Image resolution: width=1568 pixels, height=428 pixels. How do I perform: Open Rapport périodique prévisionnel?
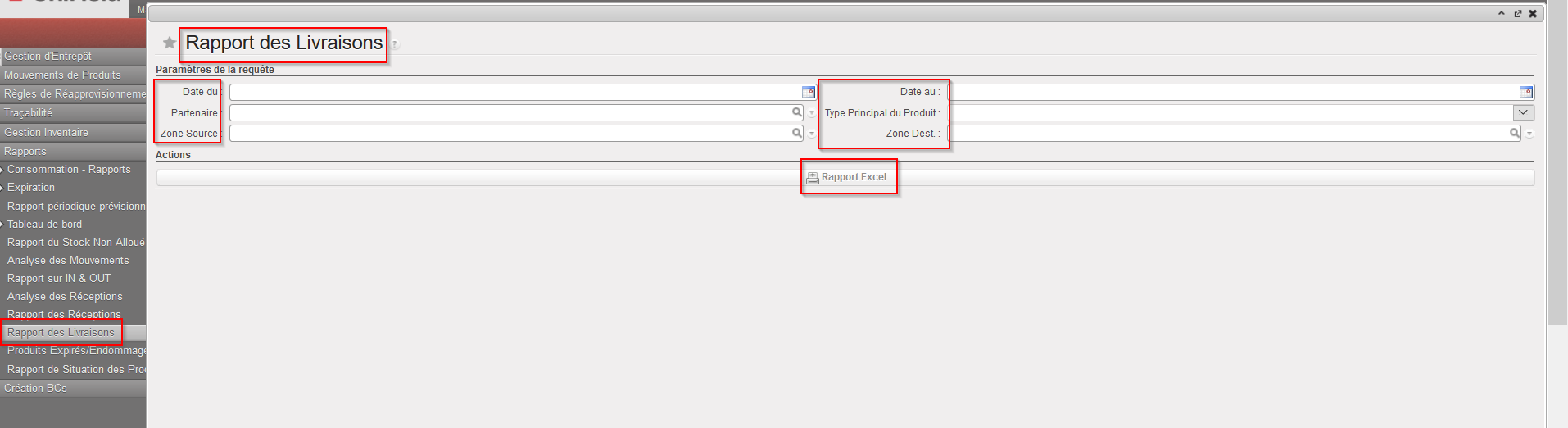(76, 206)
